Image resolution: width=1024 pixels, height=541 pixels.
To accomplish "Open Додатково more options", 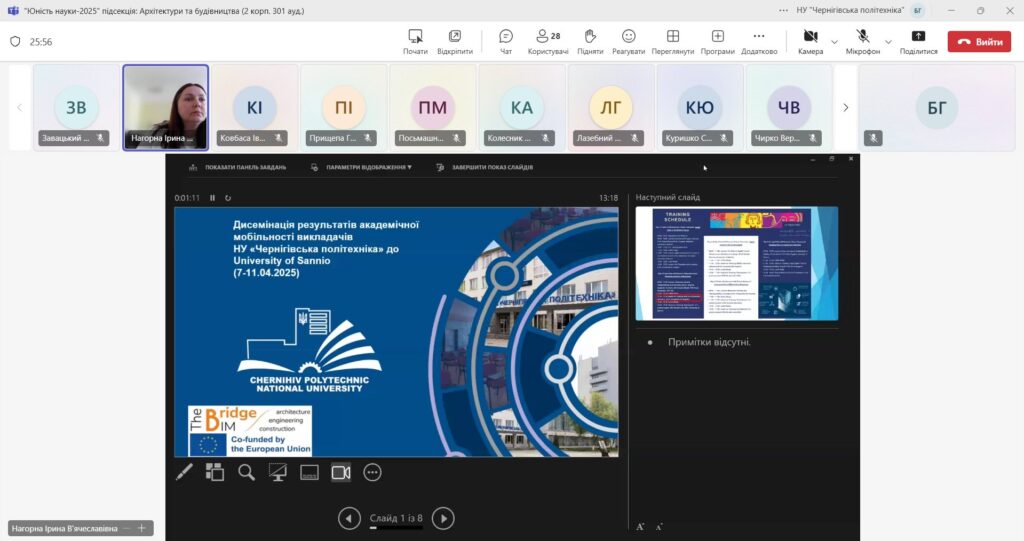I will 759,42.
